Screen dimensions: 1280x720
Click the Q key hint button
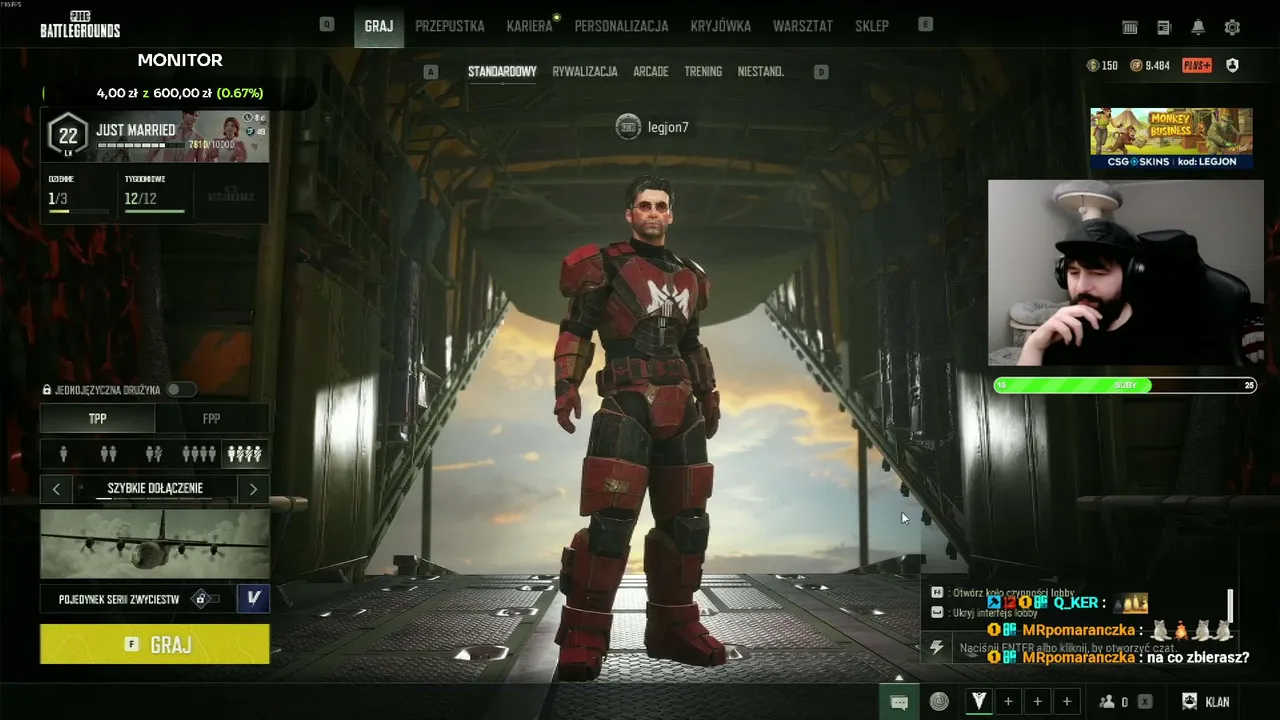tap(327, 24)
